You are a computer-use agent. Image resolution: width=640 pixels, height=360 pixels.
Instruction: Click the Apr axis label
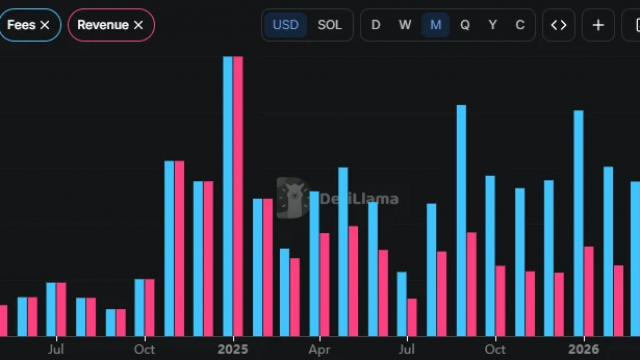pos(319,350)
